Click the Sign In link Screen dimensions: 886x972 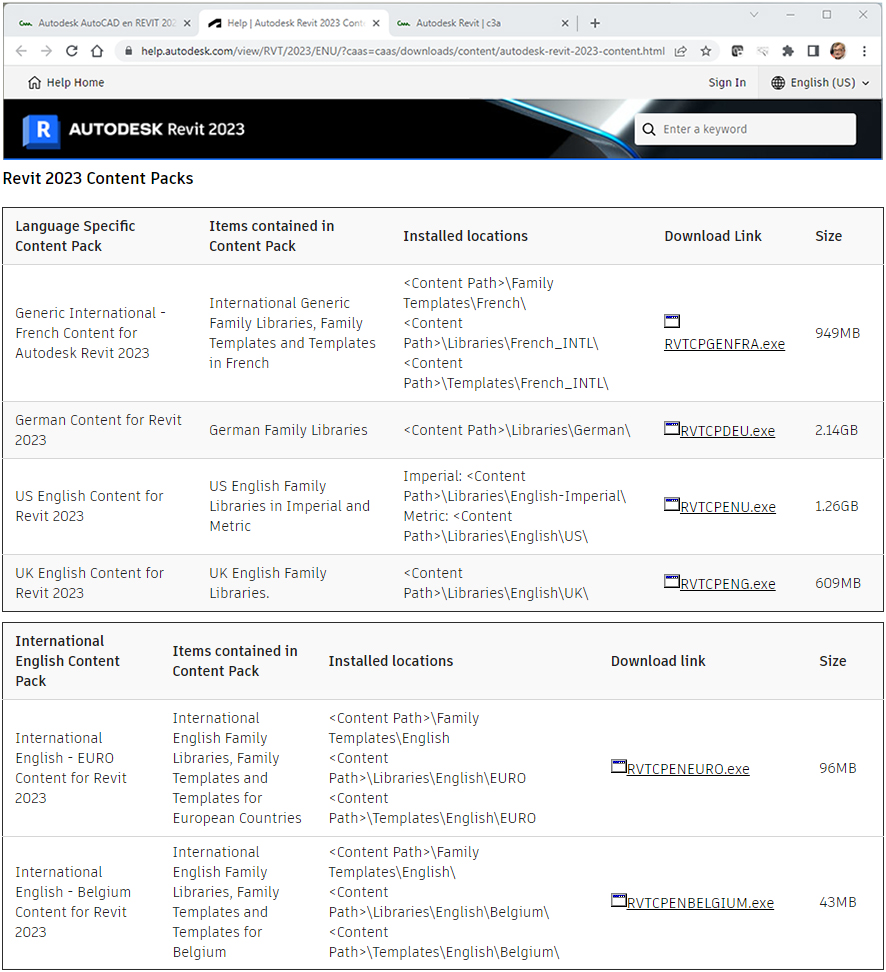pyautogui.click(x=727, y=82)
